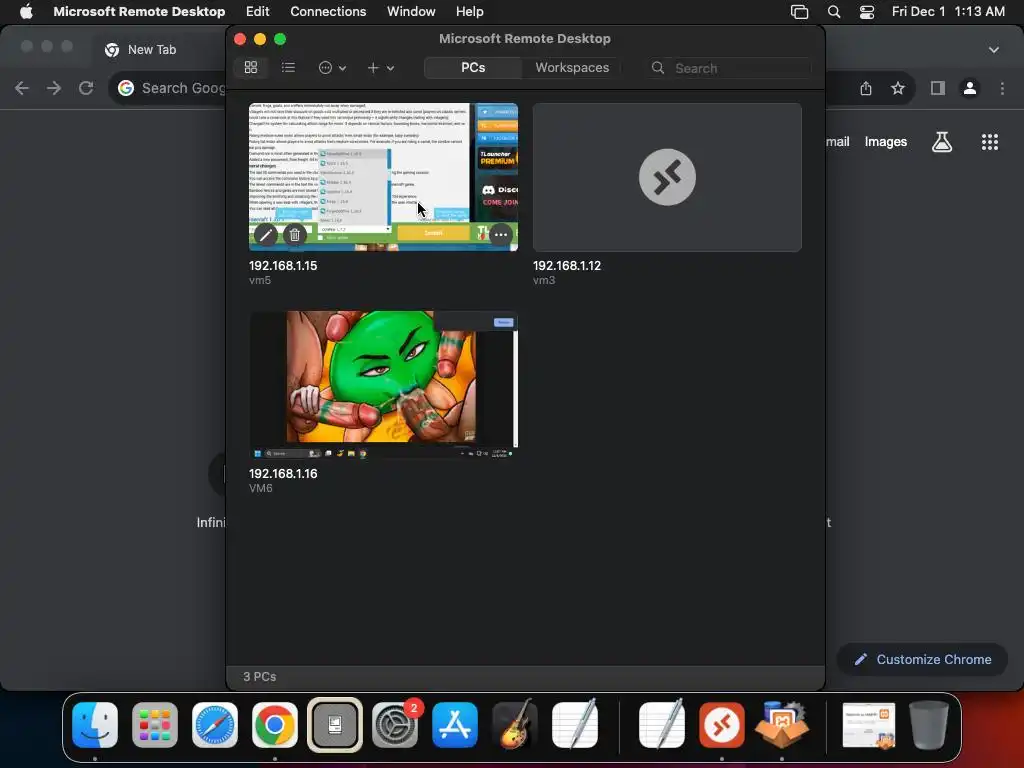
Task: Expand the Chrome tab search chevron
Action: click(x=993, y=50)
